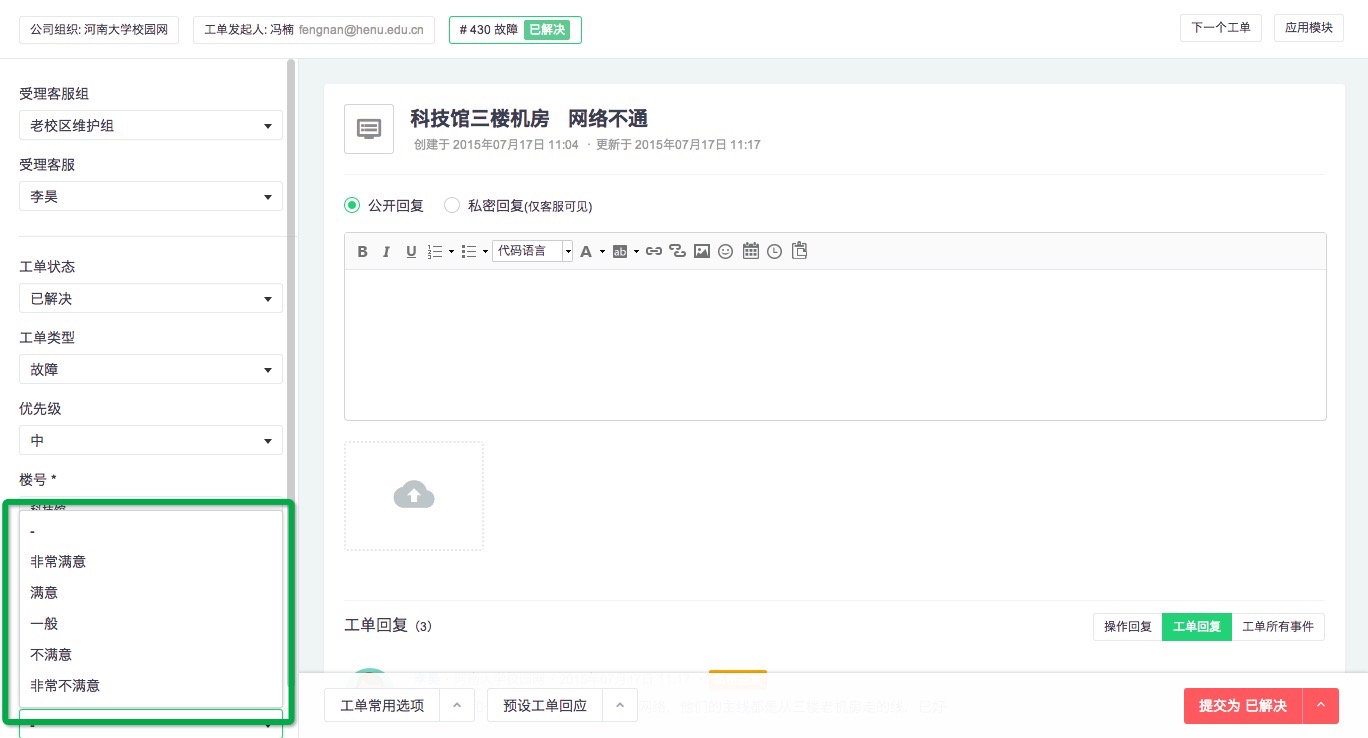Image resolution: width=1368 pixels, height=738 pixels.
Task: Expand arrow next to 工单常用选项
Action: tap(457, 705)
